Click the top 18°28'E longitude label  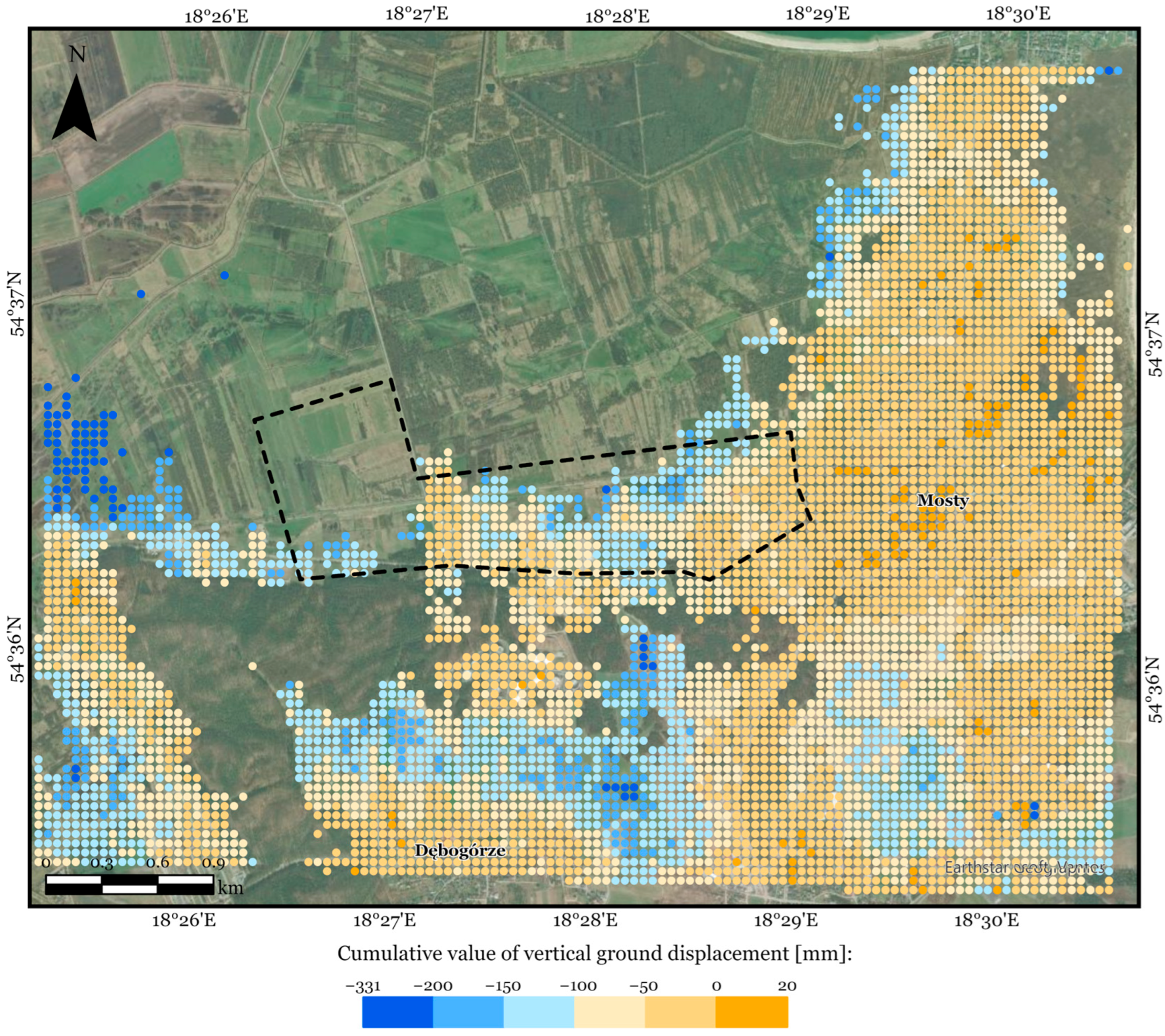[x=617, y=16]
